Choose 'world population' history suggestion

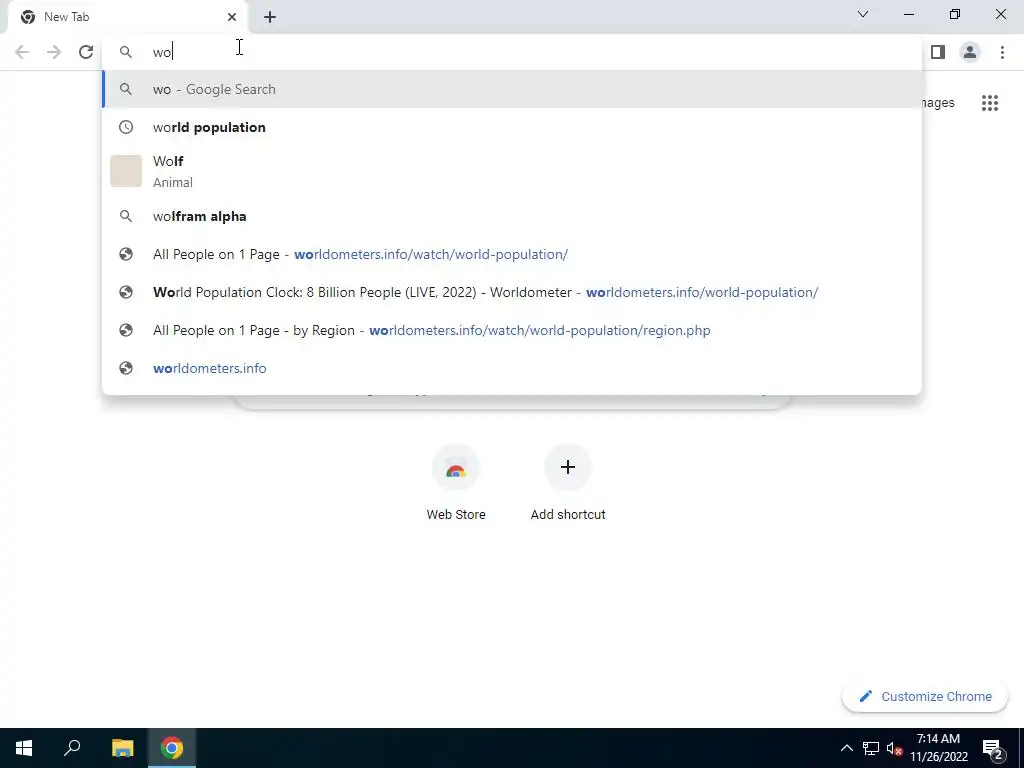(x=512, y=127)
